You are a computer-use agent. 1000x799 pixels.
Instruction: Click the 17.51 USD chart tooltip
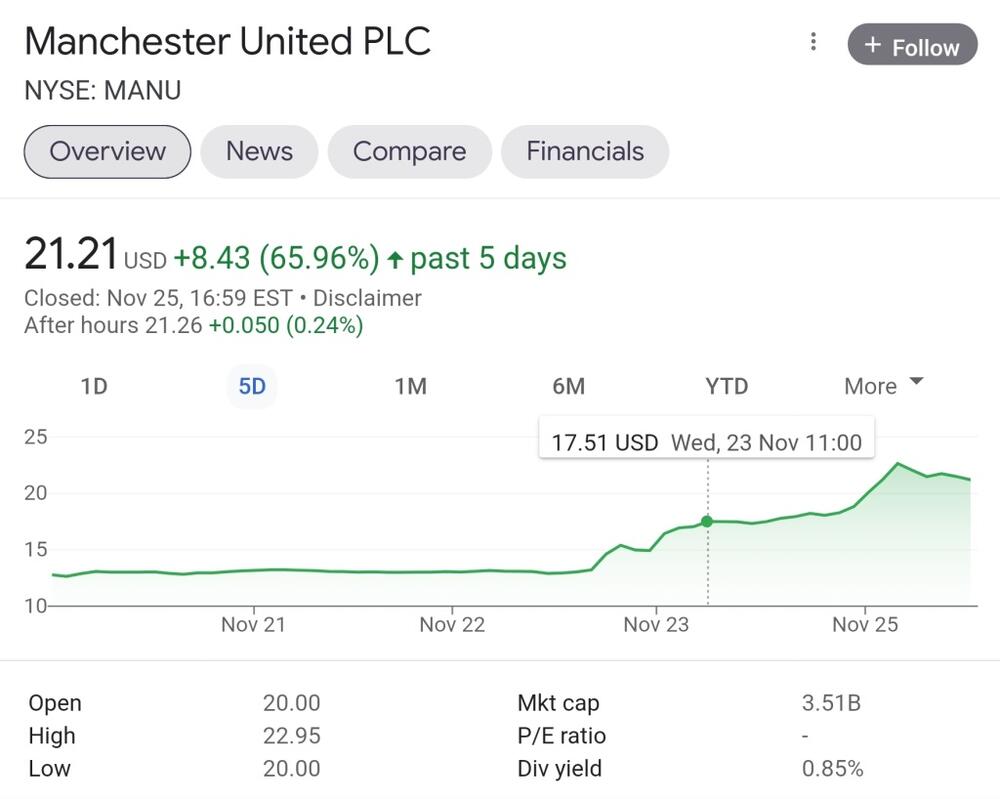pyautogui.click(x=706, y=442)
